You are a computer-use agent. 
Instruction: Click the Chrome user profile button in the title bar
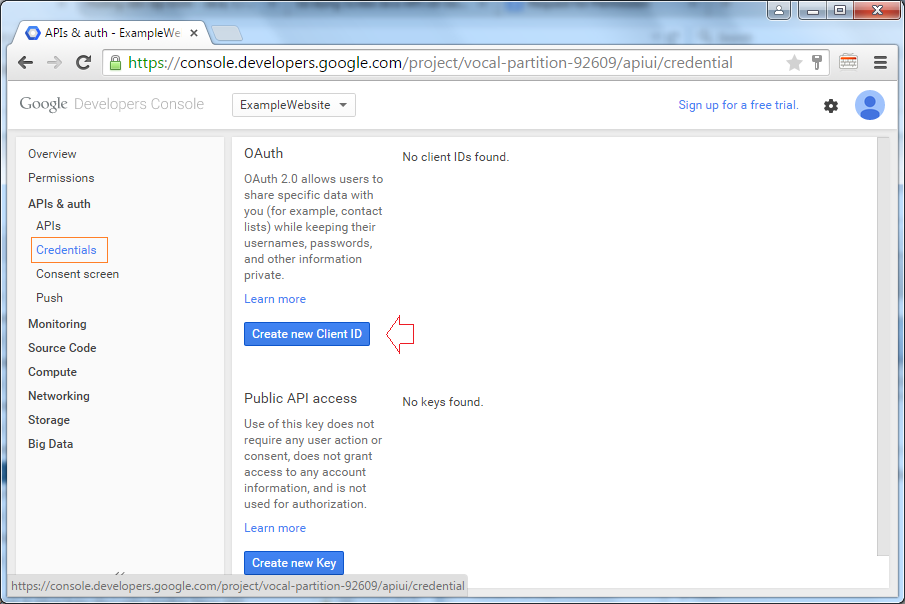(x=779, y=10)
